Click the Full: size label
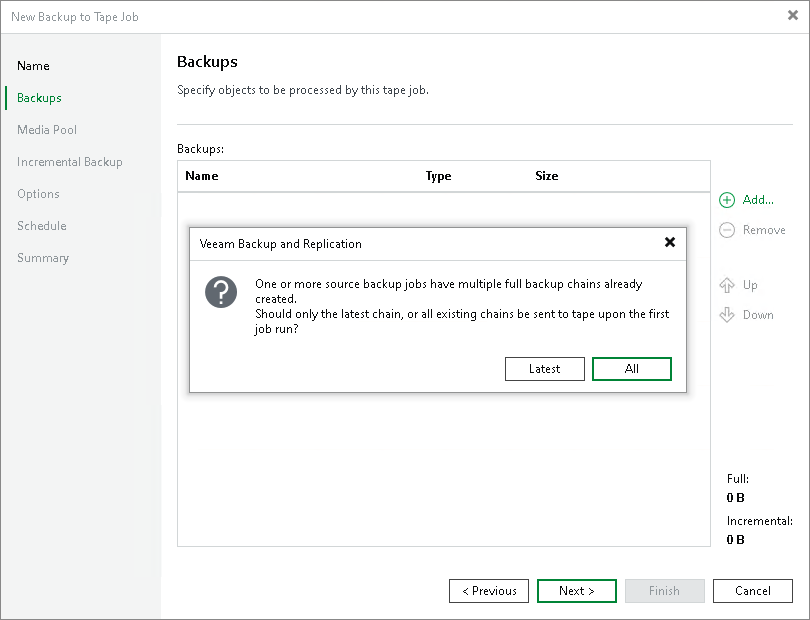The width and height of the screenshot is (810, 620). 738,478
